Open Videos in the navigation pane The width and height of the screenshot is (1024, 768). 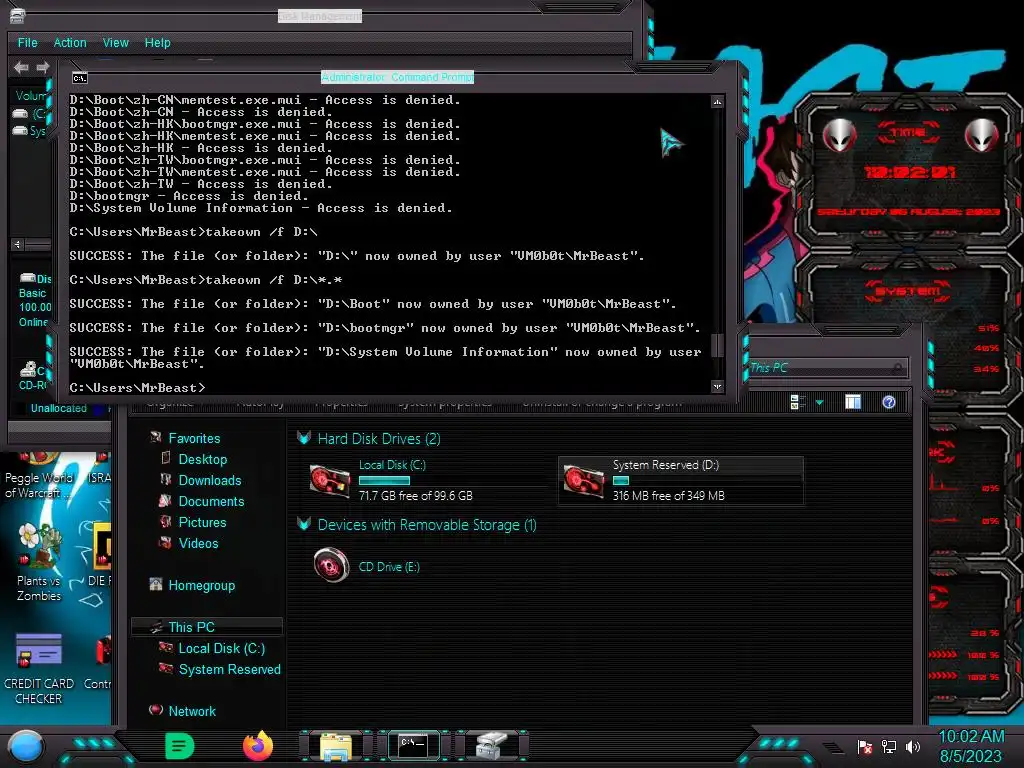tap(198, 543)
